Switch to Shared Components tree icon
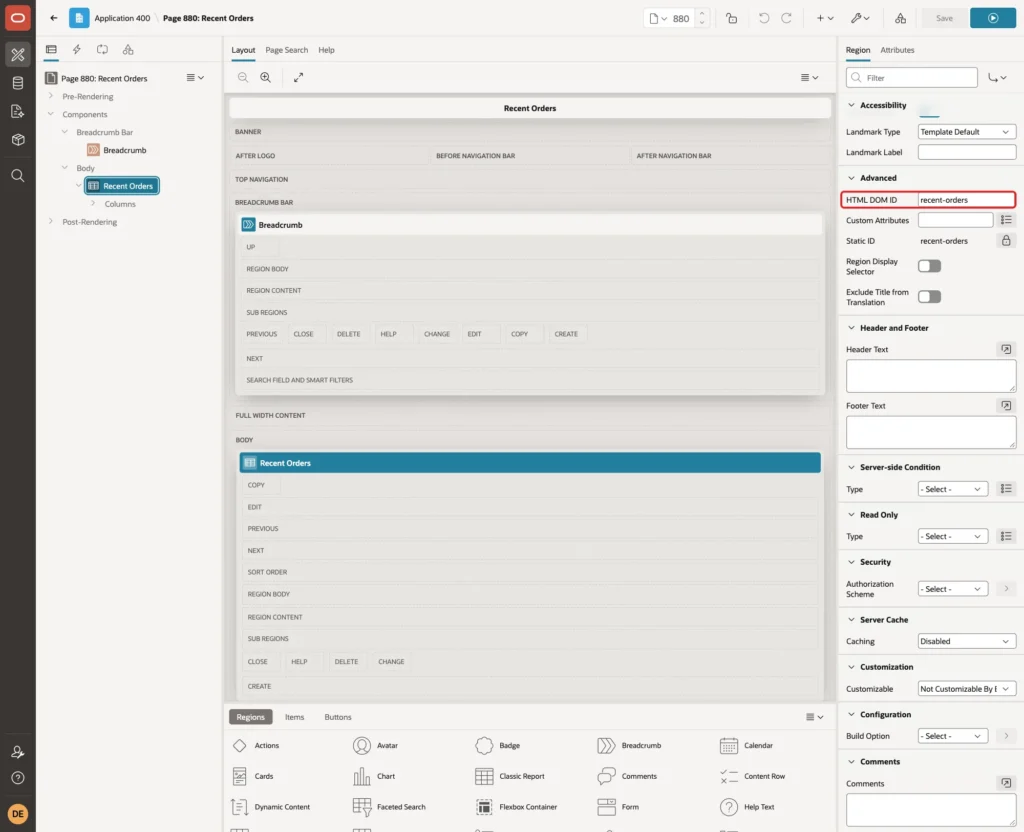The height and width of the screenshot is (832, 1024). tap(128, 50)
